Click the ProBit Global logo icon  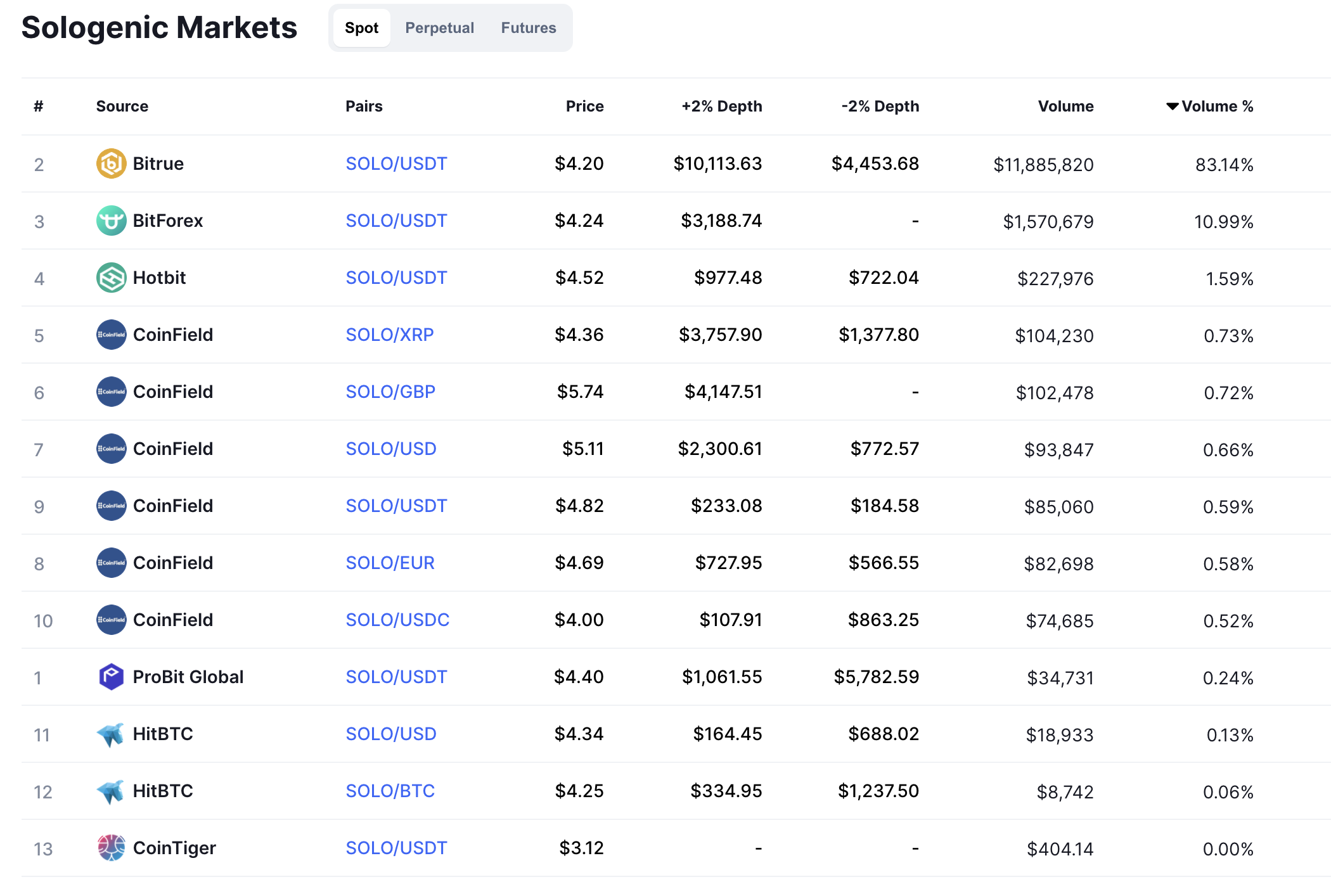111,677
